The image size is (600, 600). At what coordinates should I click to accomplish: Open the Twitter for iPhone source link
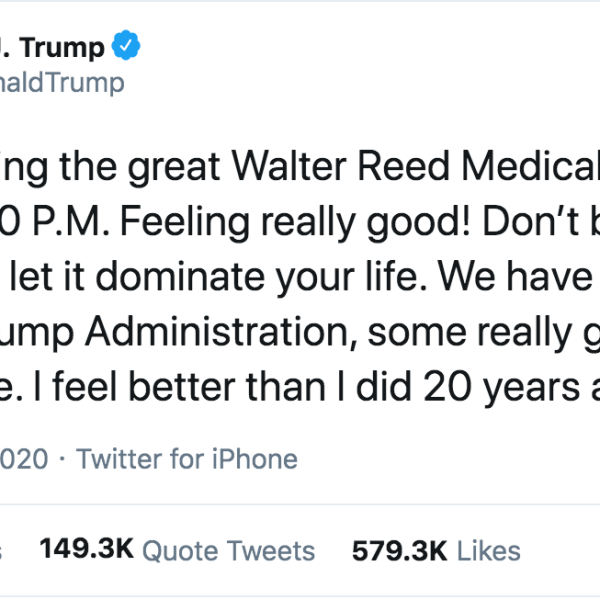187,459
